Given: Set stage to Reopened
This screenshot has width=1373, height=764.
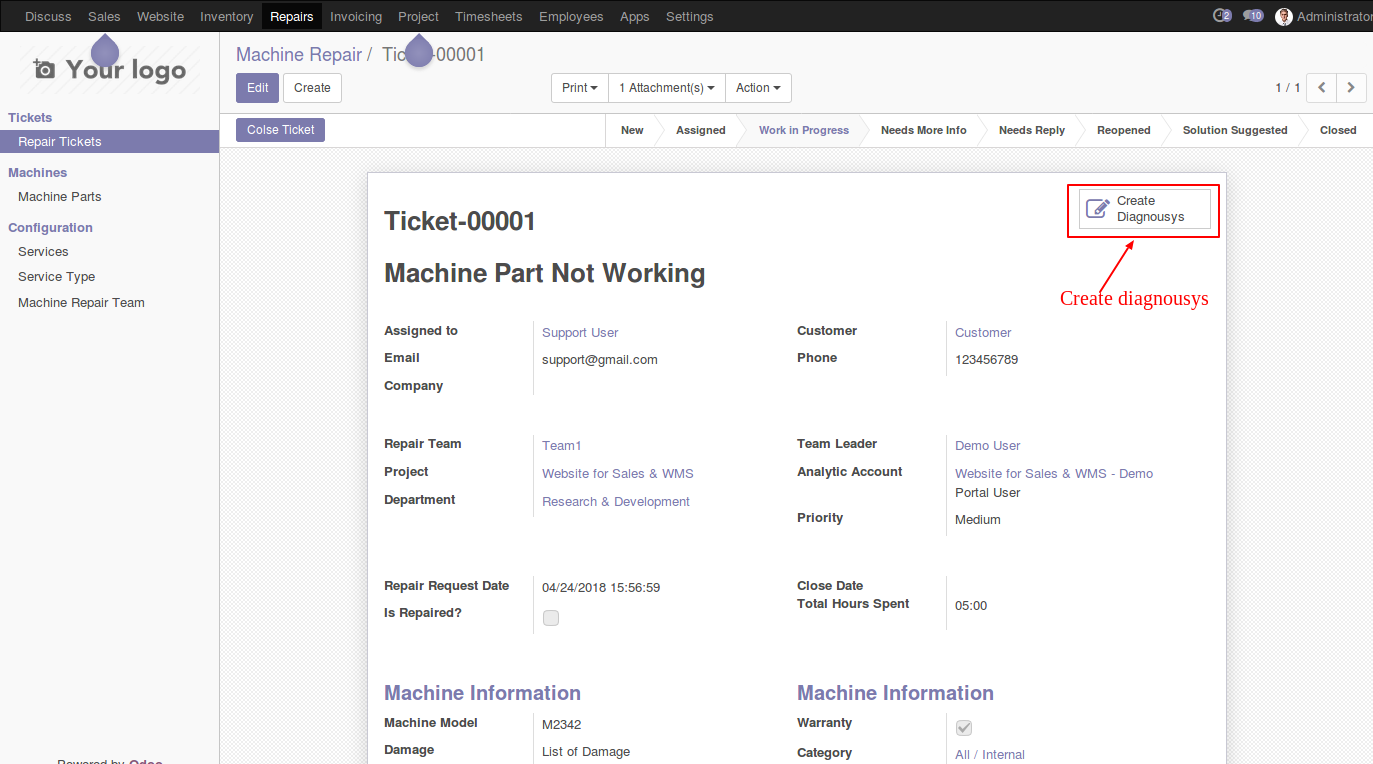Looking at the screenshot, I should click(1123, 130).
